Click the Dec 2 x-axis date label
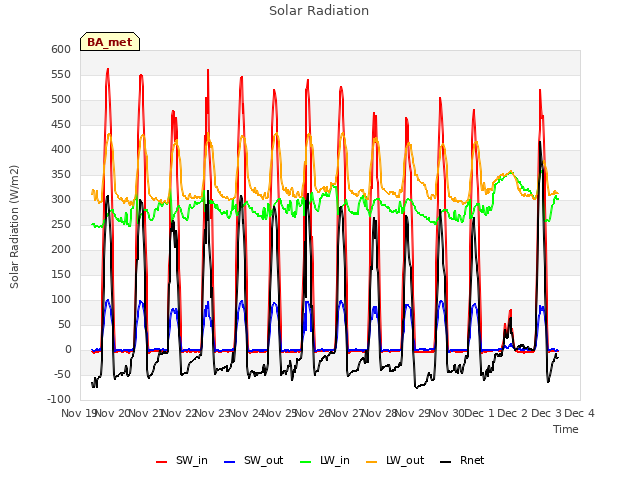Viewport: 640px width, 480px height. click(x=513, y=413)
